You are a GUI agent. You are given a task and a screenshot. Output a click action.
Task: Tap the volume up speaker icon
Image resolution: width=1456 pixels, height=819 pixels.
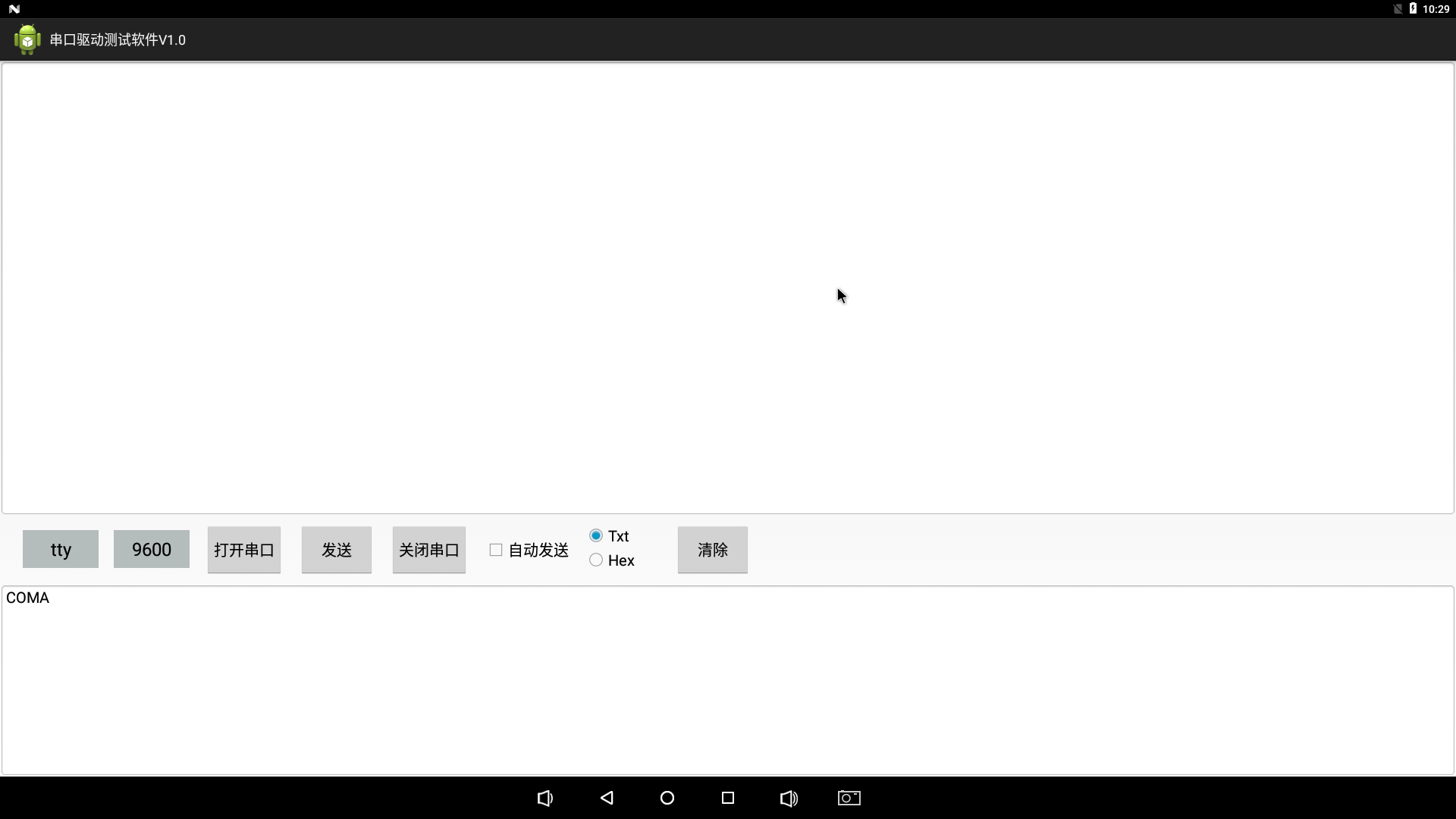pos(788,798)
